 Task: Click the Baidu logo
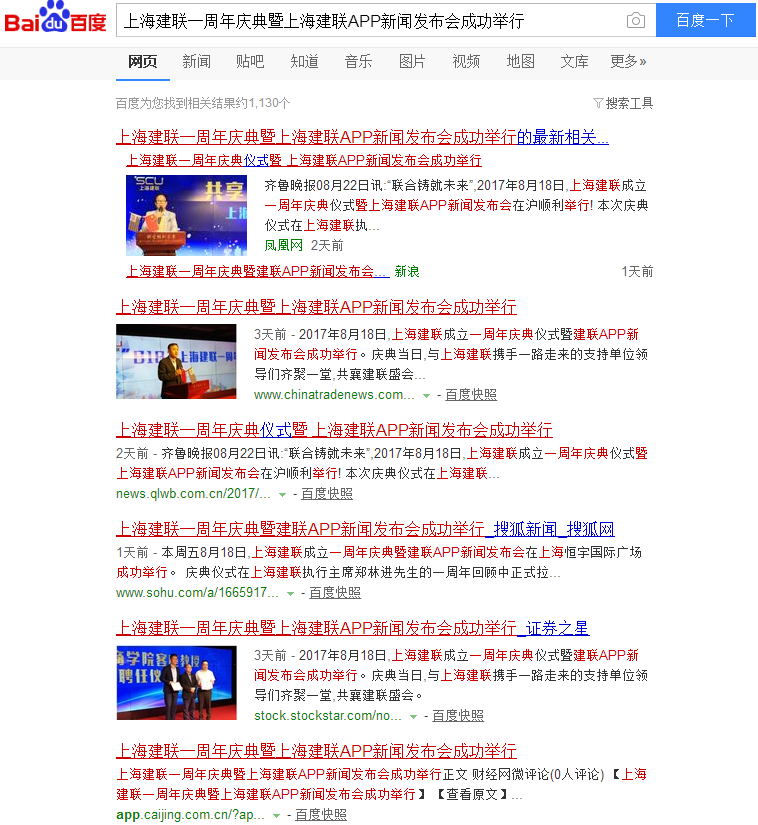pyautogui.click(x=55, y=20)
